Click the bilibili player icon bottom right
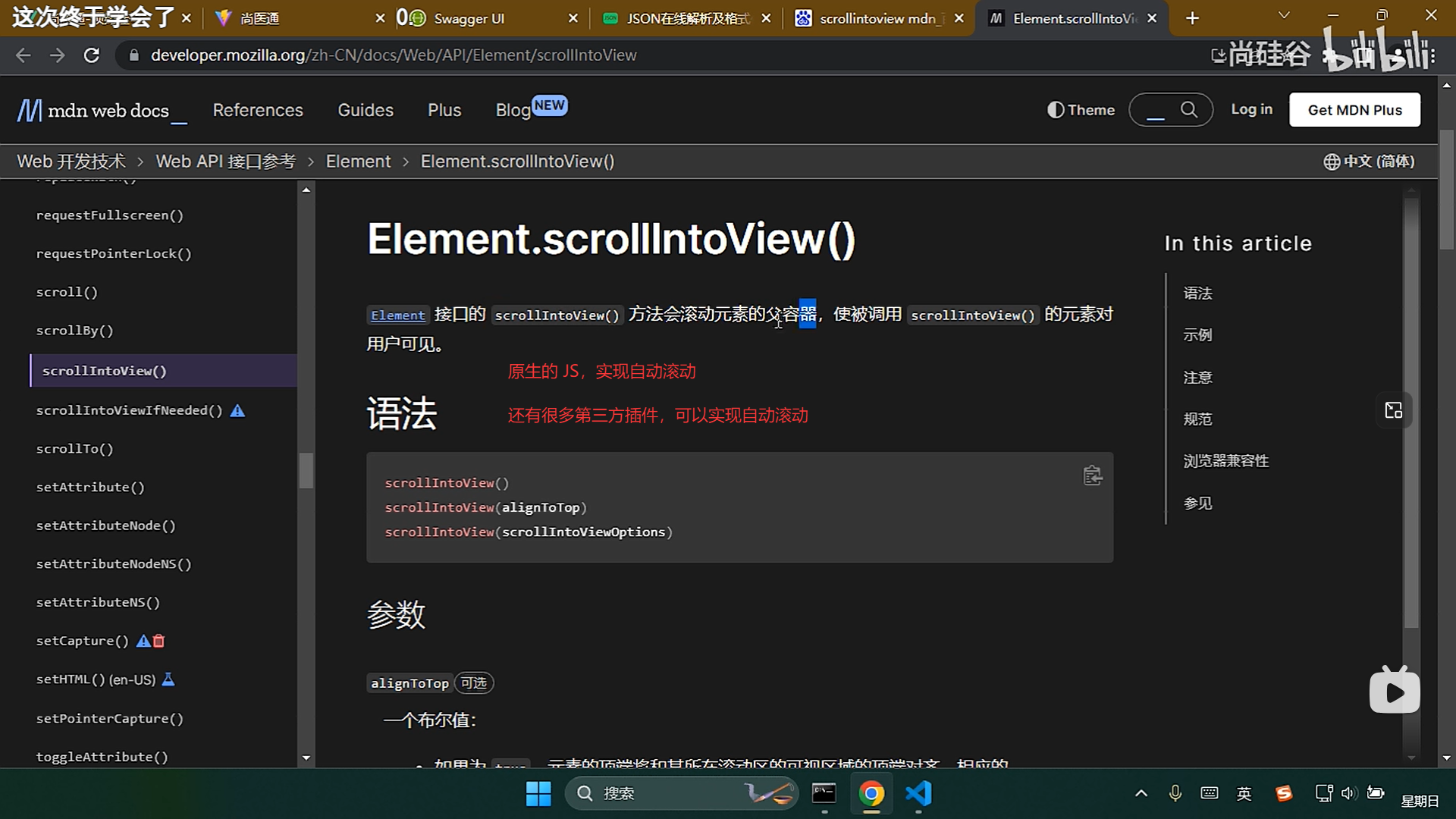 (1394, 690)
